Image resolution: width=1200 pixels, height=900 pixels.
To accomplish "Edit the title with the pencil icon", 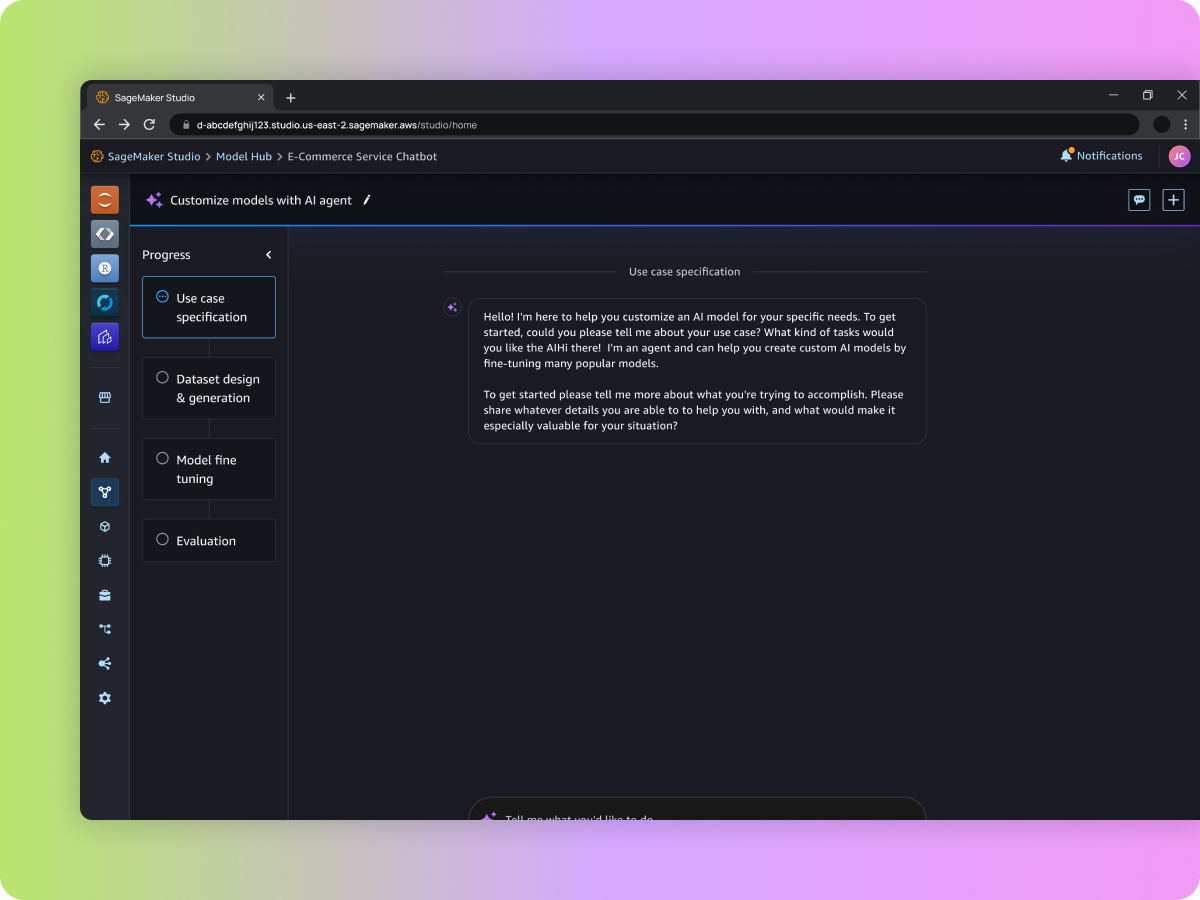I will click(367, 200).
